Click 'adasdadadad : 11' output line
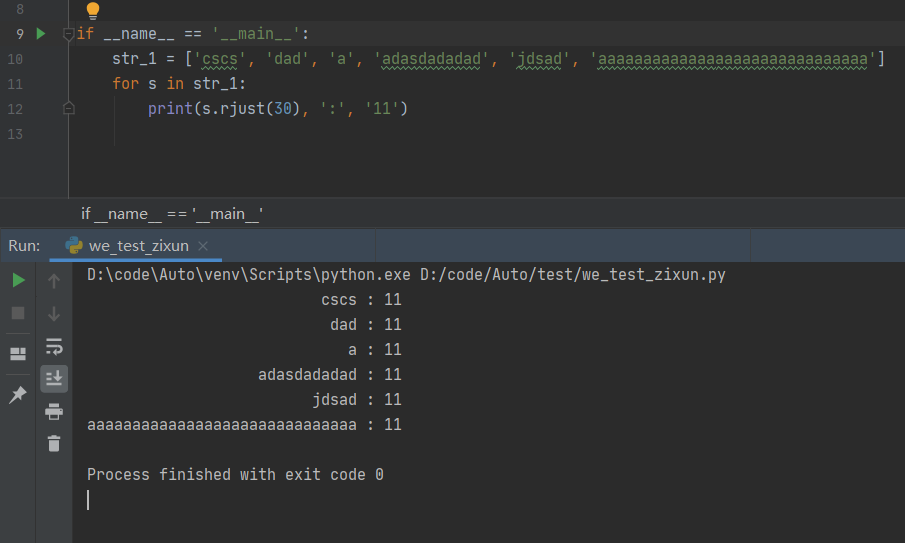 330,375
